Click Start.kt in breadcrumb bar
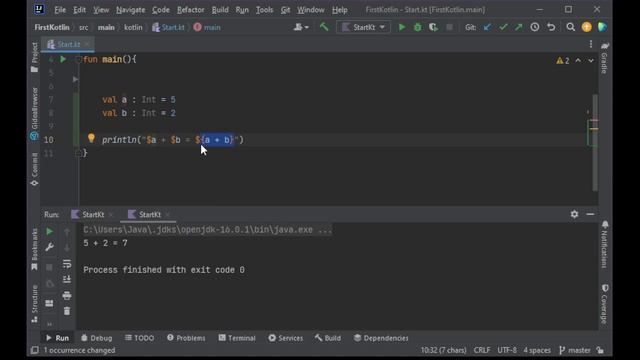 coord(169,27)
